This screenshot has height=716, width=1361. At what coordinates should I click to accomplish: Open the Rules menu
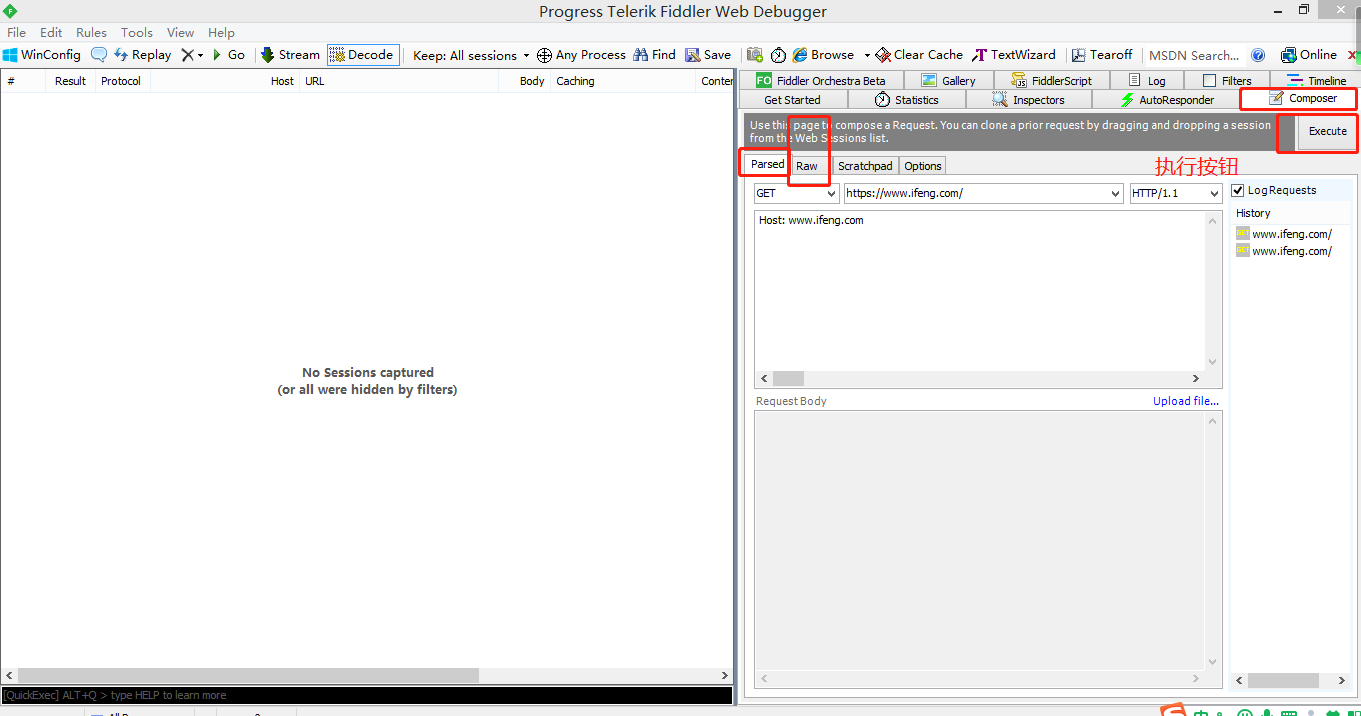coord(91,32)
